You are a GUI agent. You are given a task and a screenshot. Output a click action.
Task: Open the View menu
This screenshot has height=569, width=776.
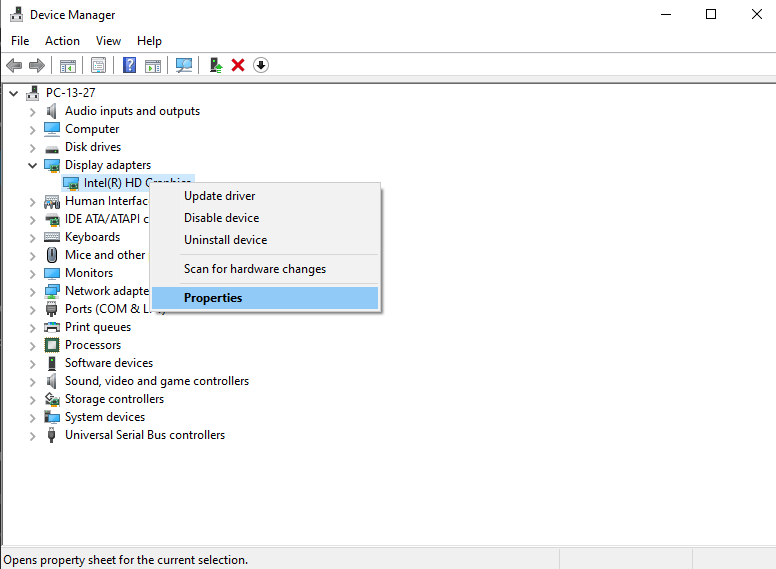click(x=108, y=41)
